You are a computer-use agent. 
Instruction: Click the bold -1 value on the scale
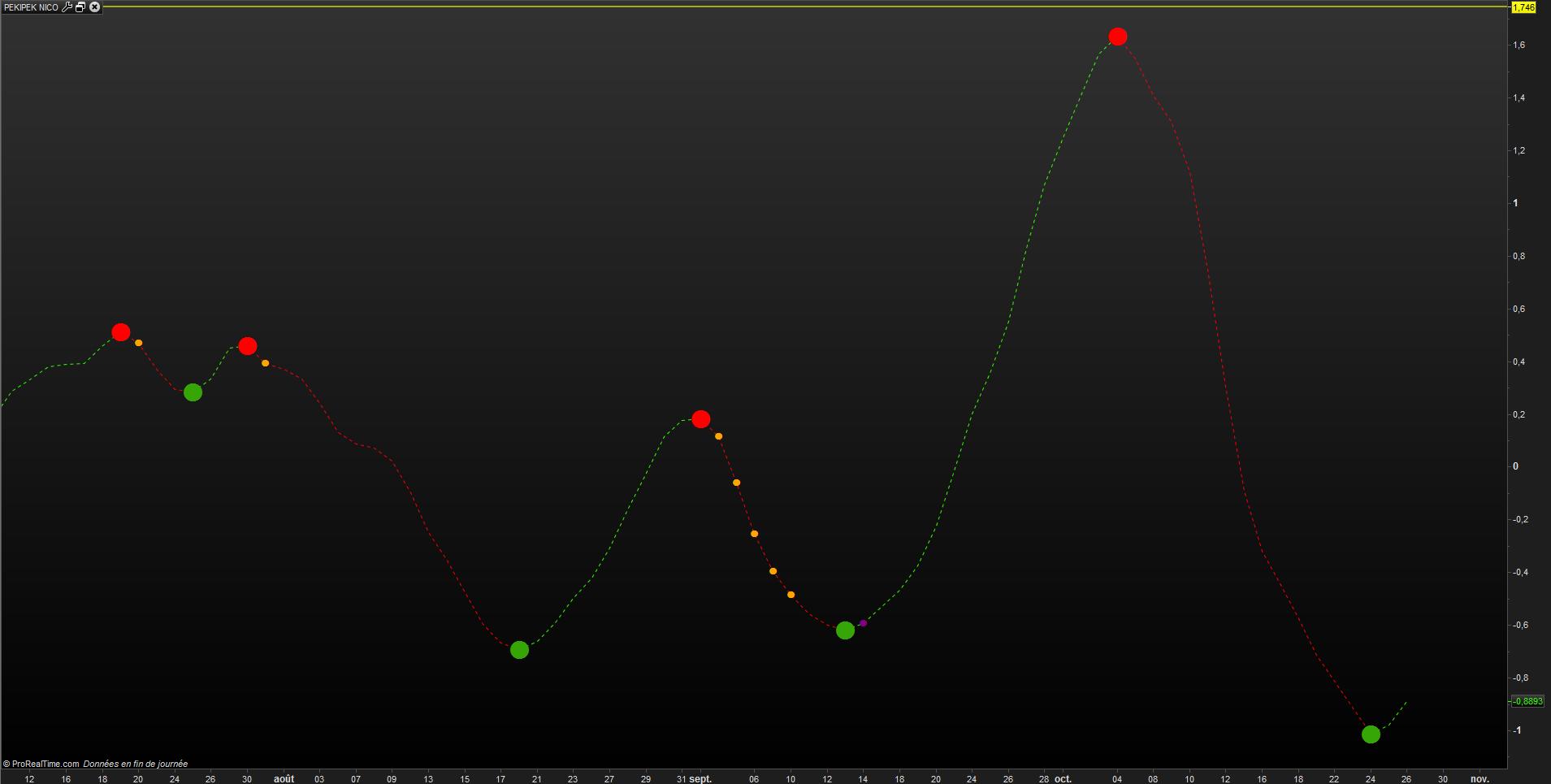click(x=1516, y=731)
